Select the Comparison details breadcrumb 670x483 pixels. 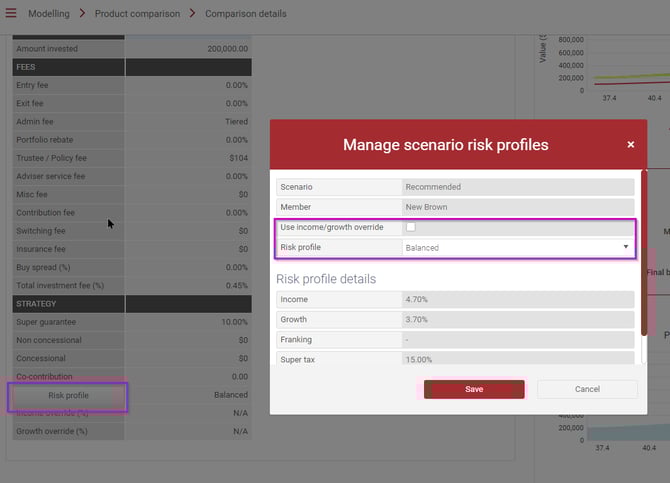click(x=245, y=14)
